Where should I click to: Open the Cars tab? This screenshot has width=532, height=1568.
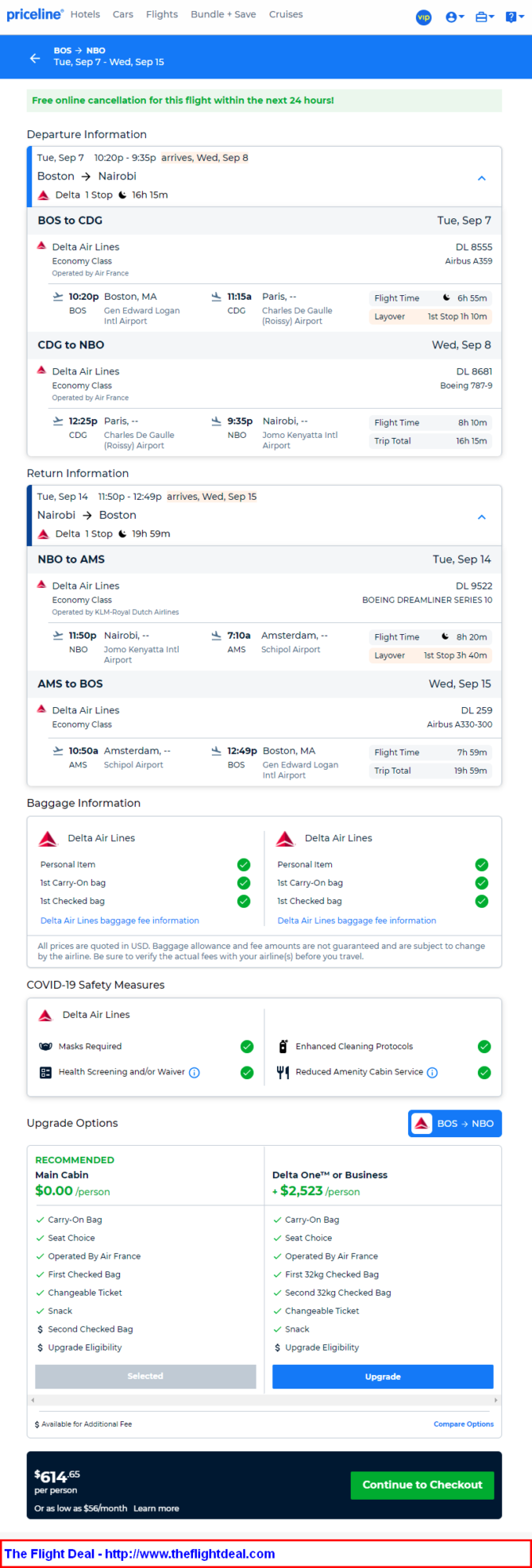122,14
